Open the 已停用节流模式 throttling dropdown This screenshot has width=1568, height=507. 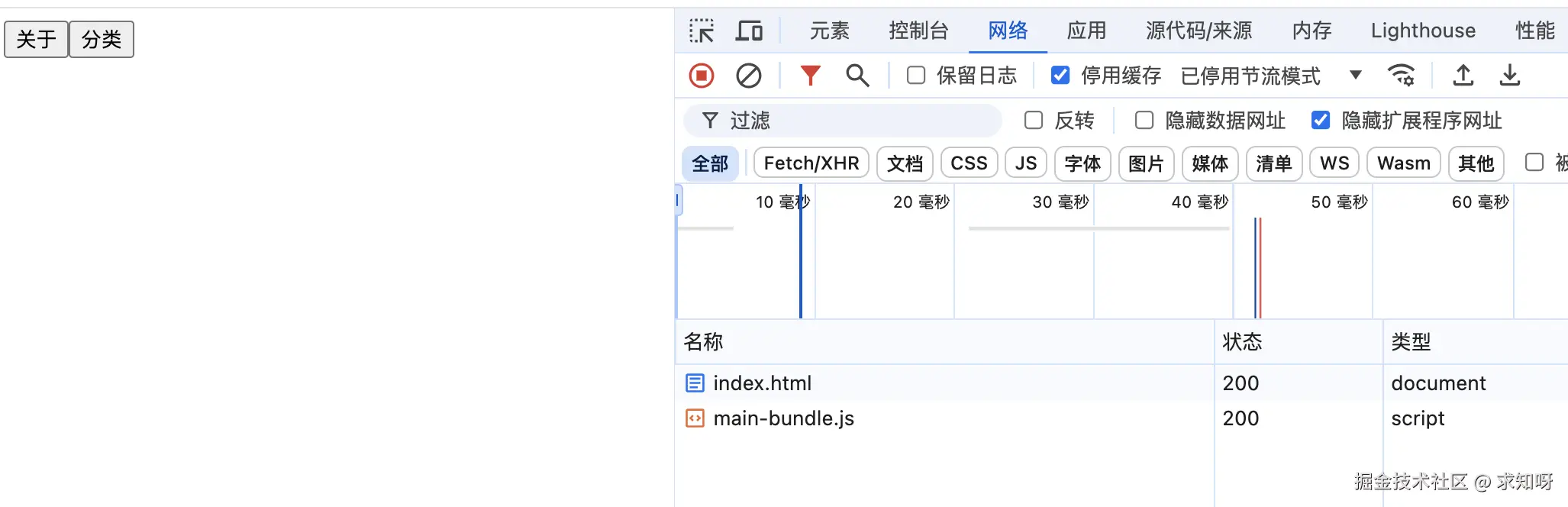pos(1271,76)
